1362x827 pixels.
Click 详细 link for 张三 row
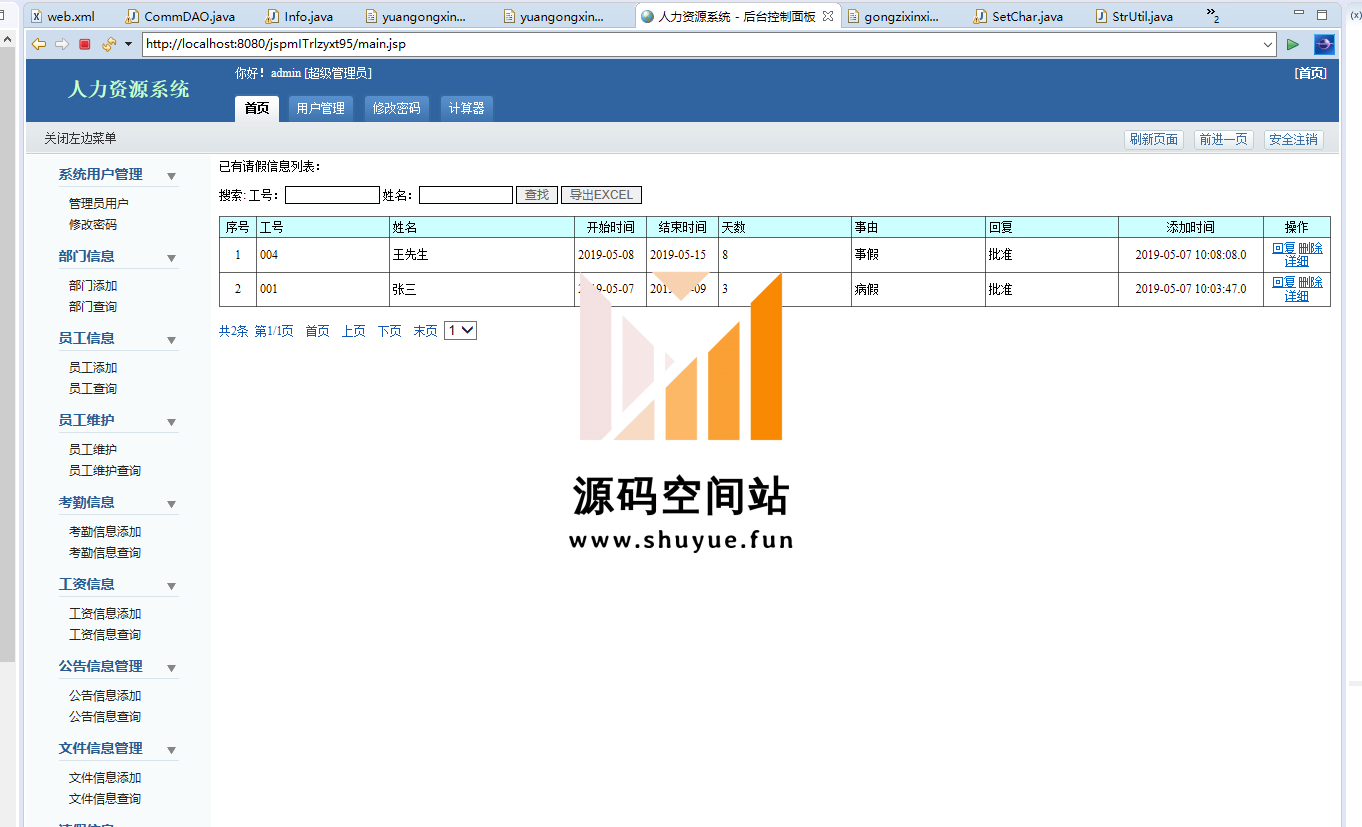(x=1296, y=295)
